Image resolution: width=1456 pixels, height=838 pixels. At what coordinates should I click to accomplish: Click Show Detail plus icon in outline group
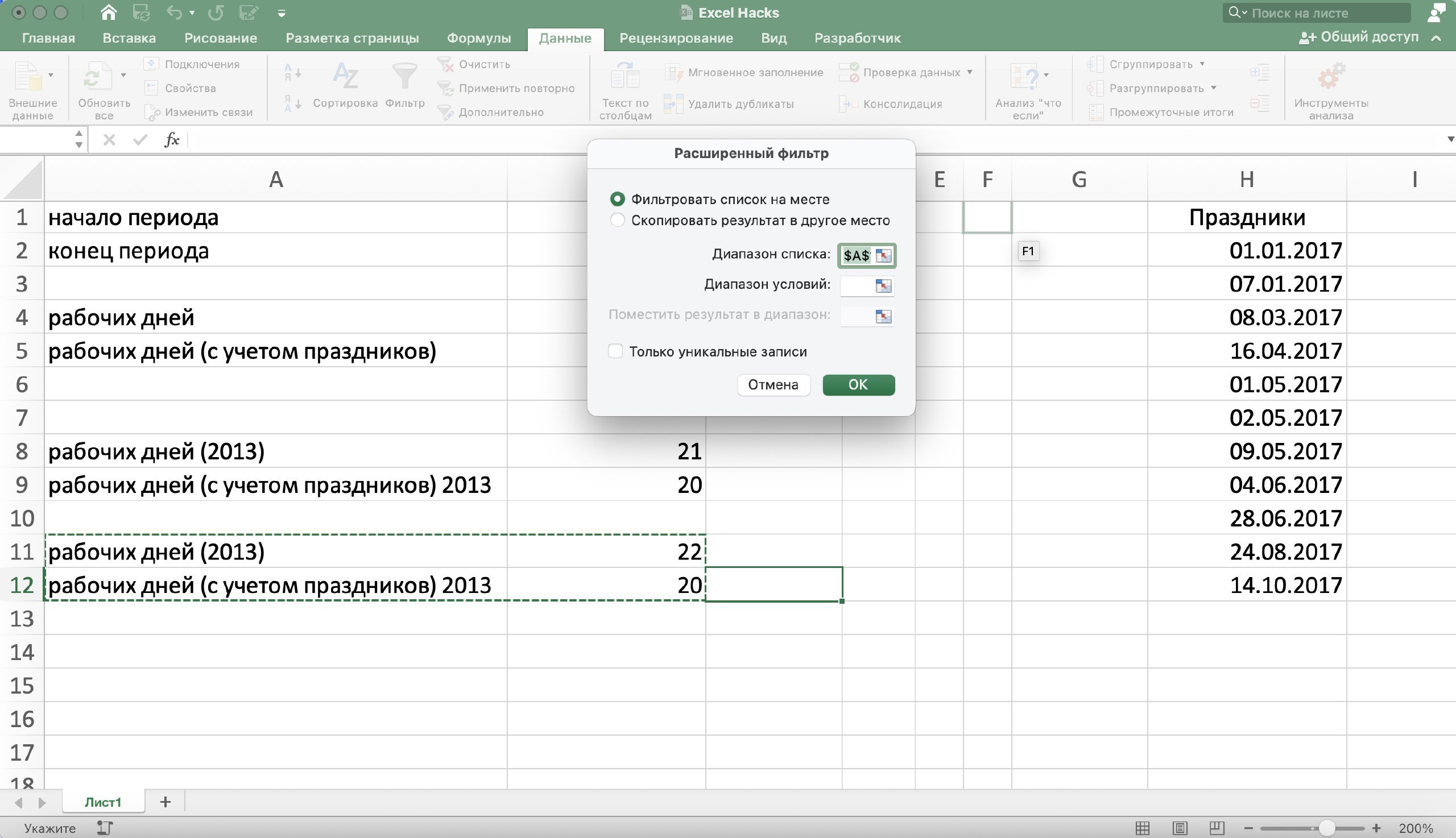[1260, 73]
